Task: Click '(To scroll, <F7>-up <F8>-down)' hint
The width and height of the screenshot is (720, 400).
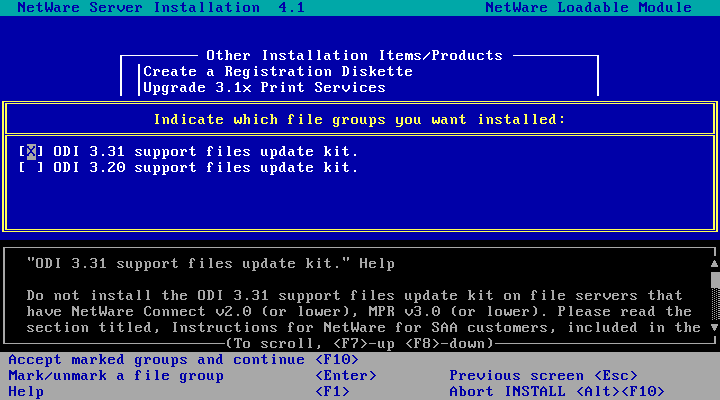Action: coord(360,344)
